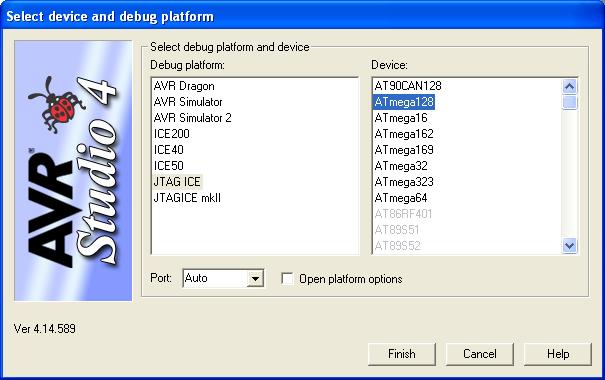Screen dimensions: 605x380
Task: Choose ATmega32 device
Action: (x=401, y=166)
